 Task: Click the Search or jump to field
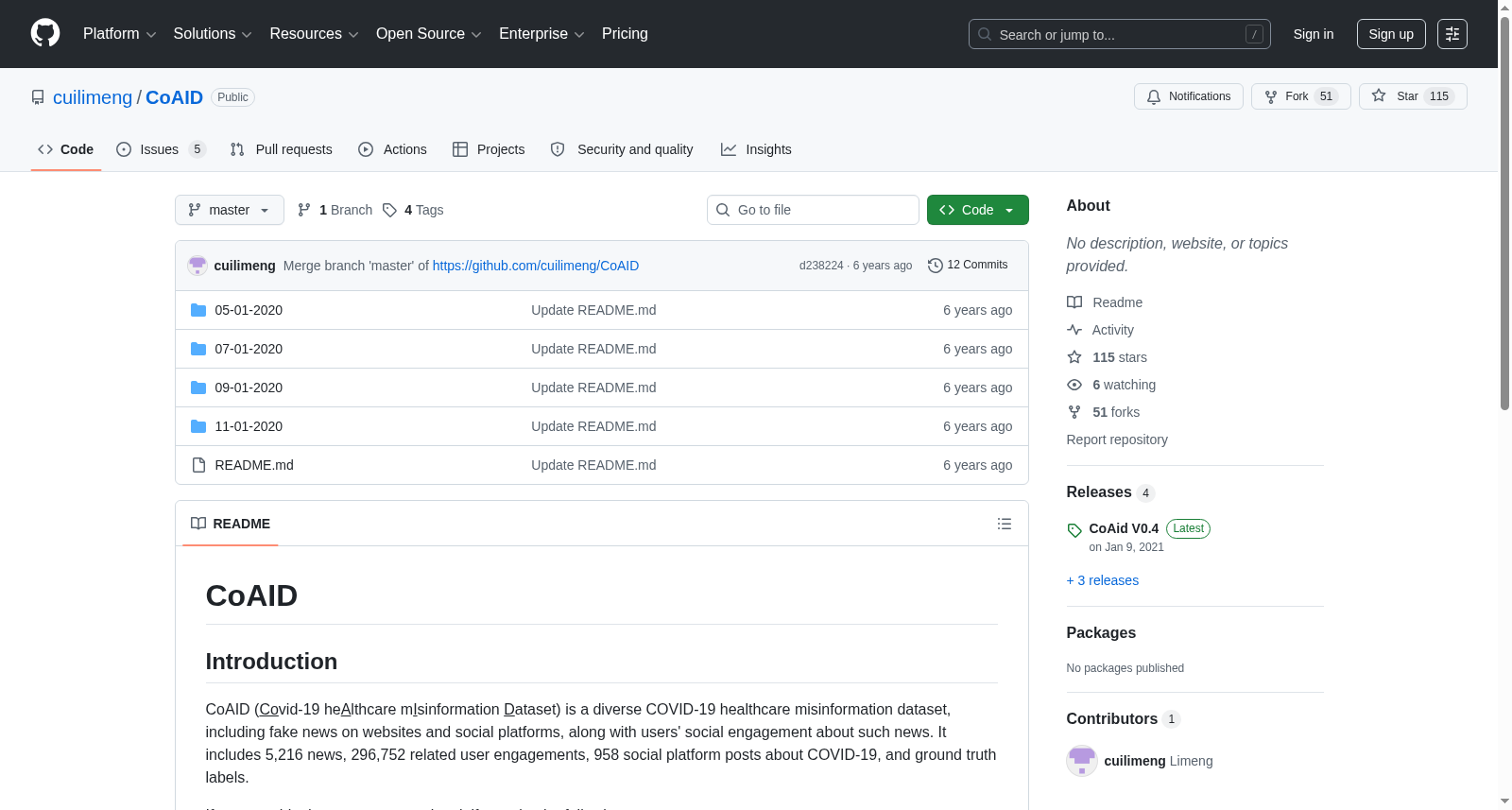[1120, 34]
